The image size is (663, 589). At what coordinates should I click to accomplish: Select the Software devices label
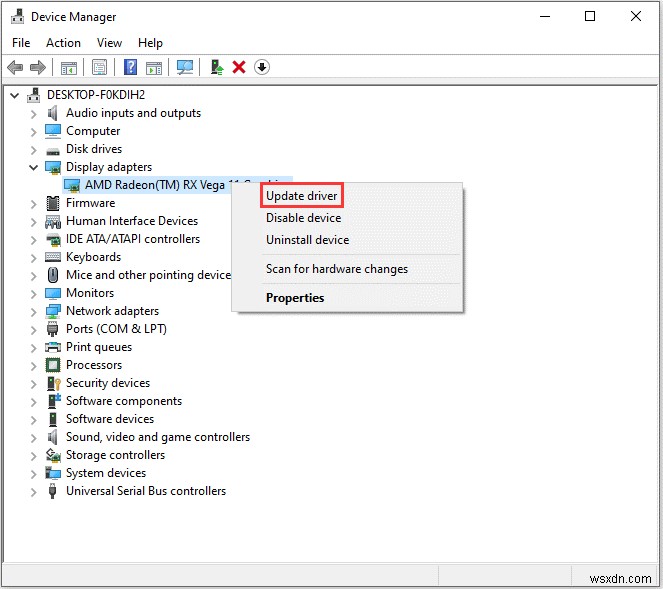(110, 419)
